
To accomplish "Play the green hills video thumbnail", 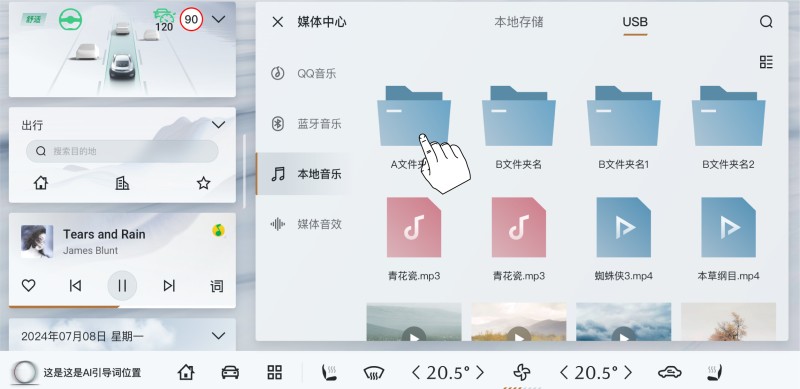I will (x=414, y=322).
